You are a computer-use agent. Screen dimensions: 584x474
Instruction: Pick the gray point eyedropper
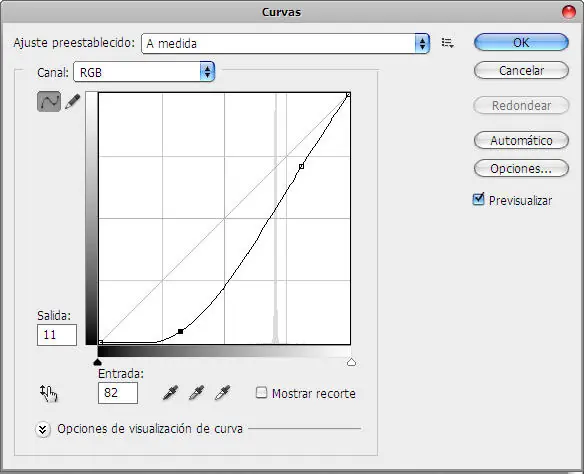point(197,393)
